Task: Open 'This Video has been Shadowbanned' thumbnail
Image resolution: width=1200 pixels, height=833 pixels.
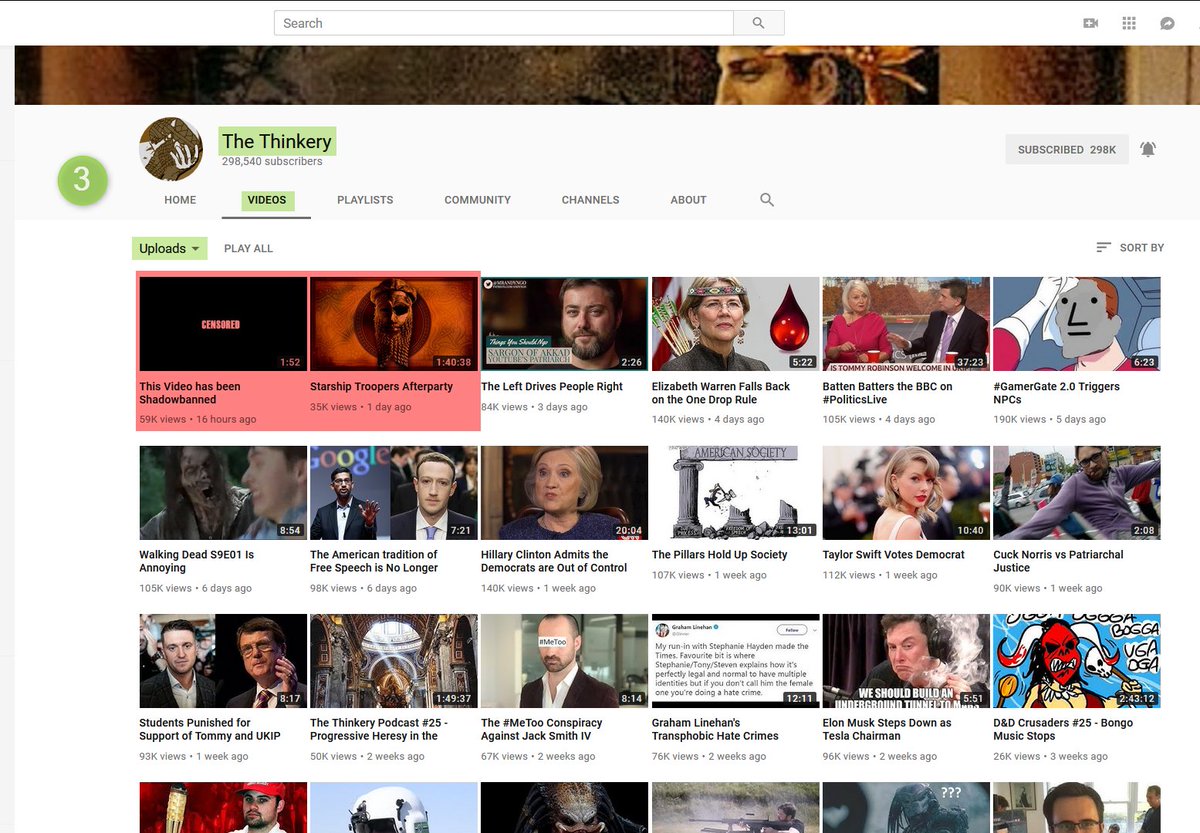Action: (223, 324)
